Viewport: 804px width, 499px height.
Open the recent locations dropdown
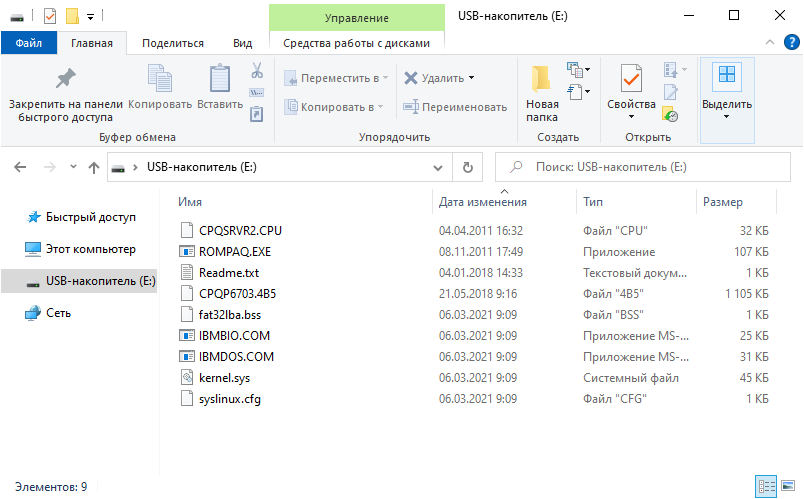[73, 167]
